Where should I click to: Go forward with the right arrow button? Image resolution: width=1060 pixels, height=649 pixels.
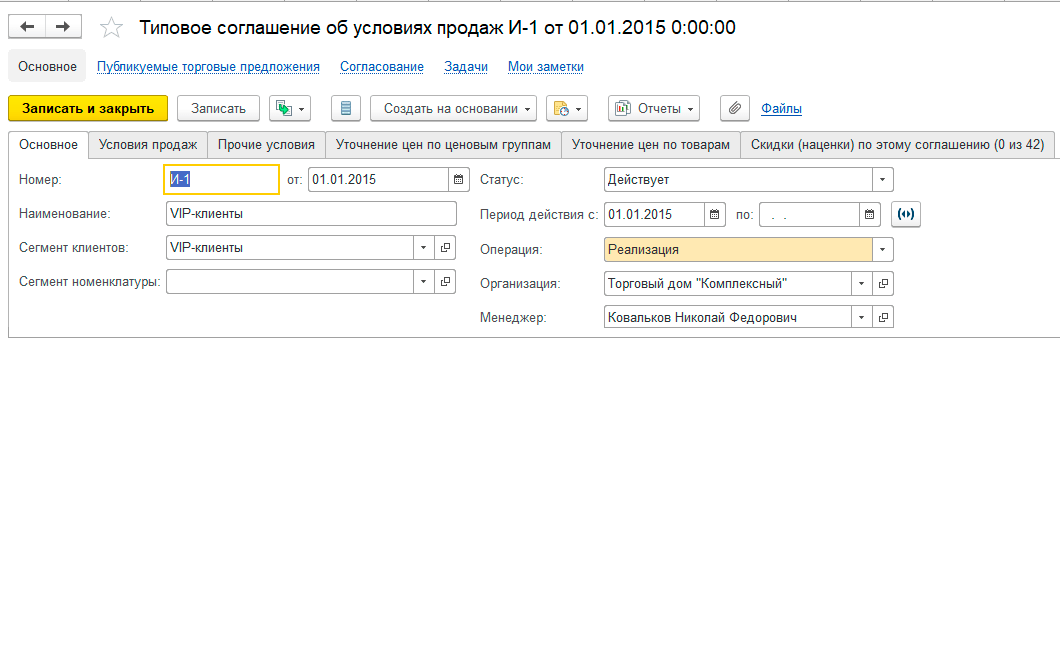tap(63, 27)
